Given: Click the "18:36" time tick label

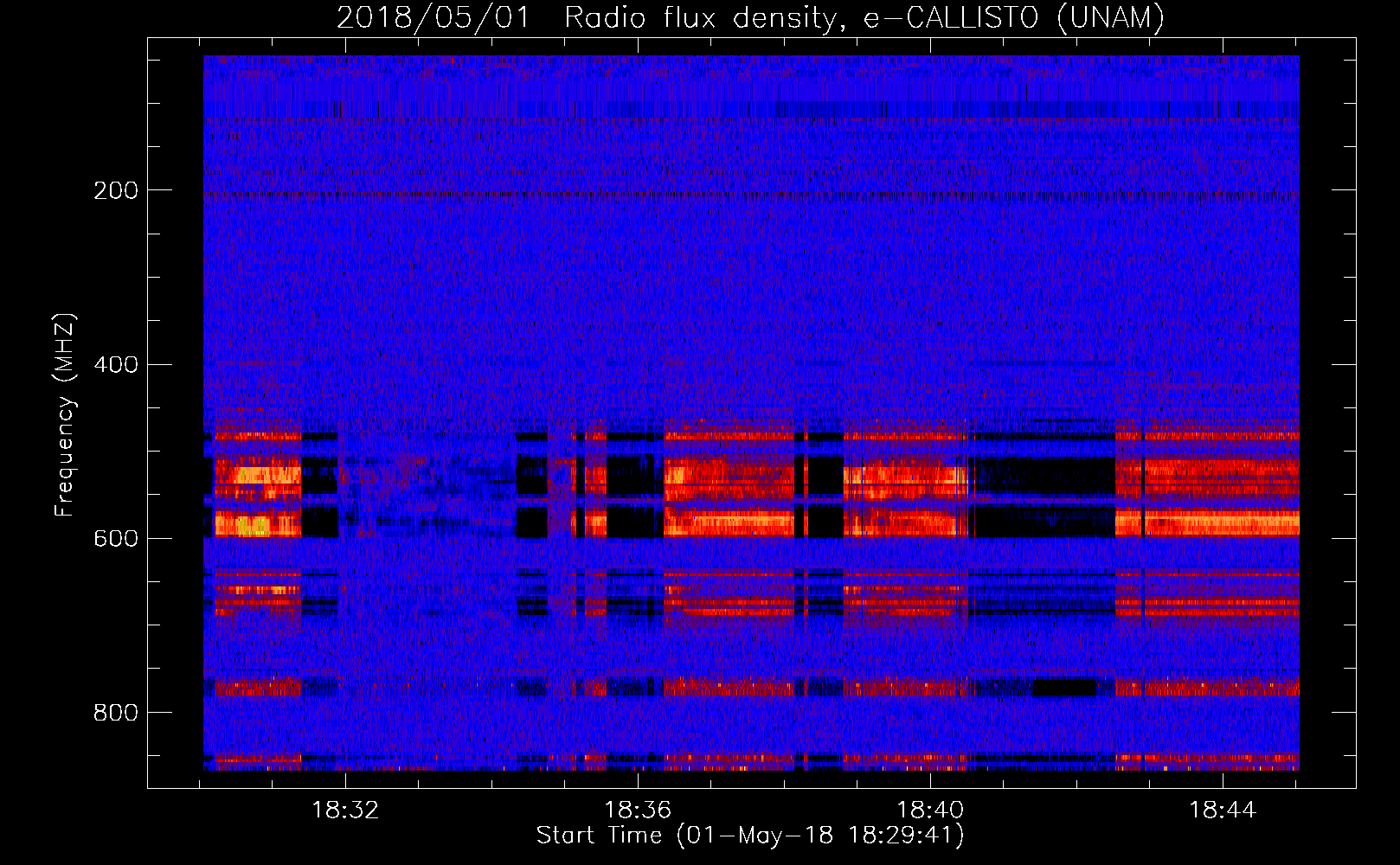Looking at the screenshot, I should pos(638,810).
